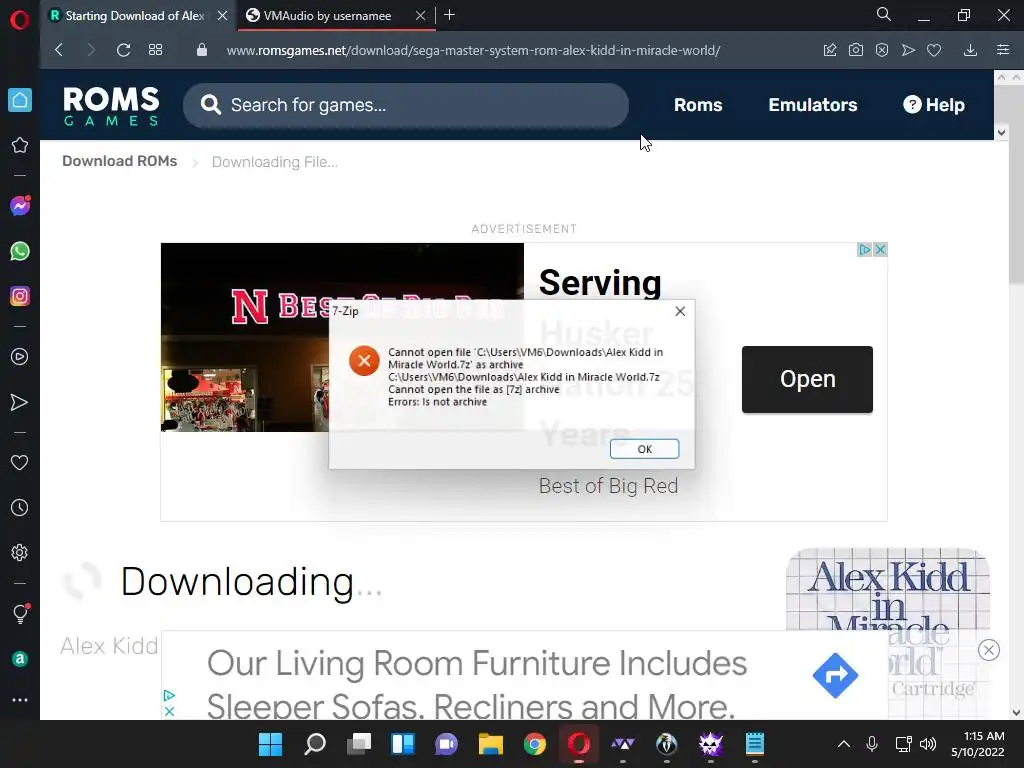1024x768 pixels.
Task: Add page to bookmarks heart in address bar
Action: (934, 50)
